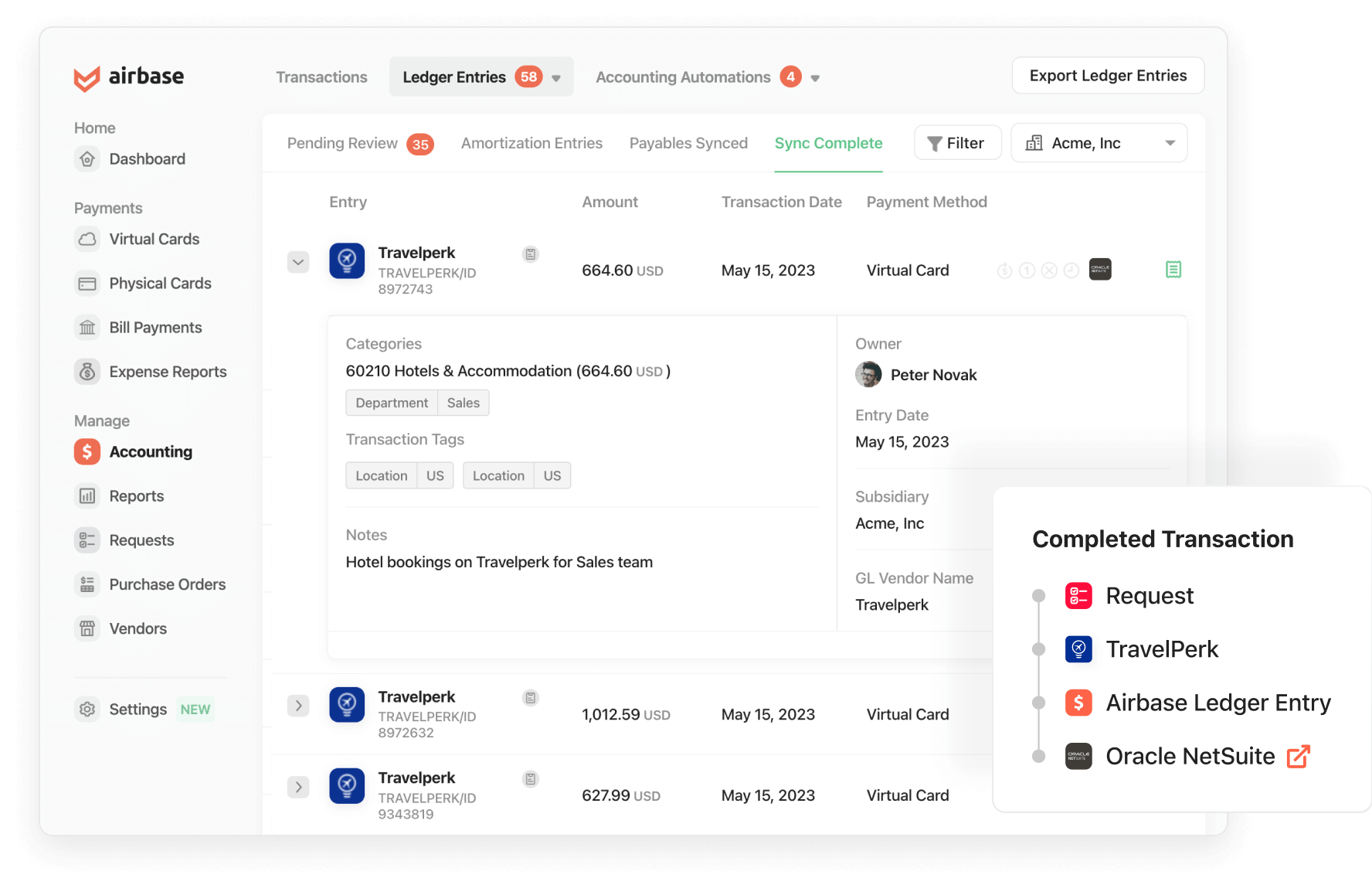This screenshot has width=1372, height=885.
Task: Click the NEW badge next to Settings
Action: (195, 710)
